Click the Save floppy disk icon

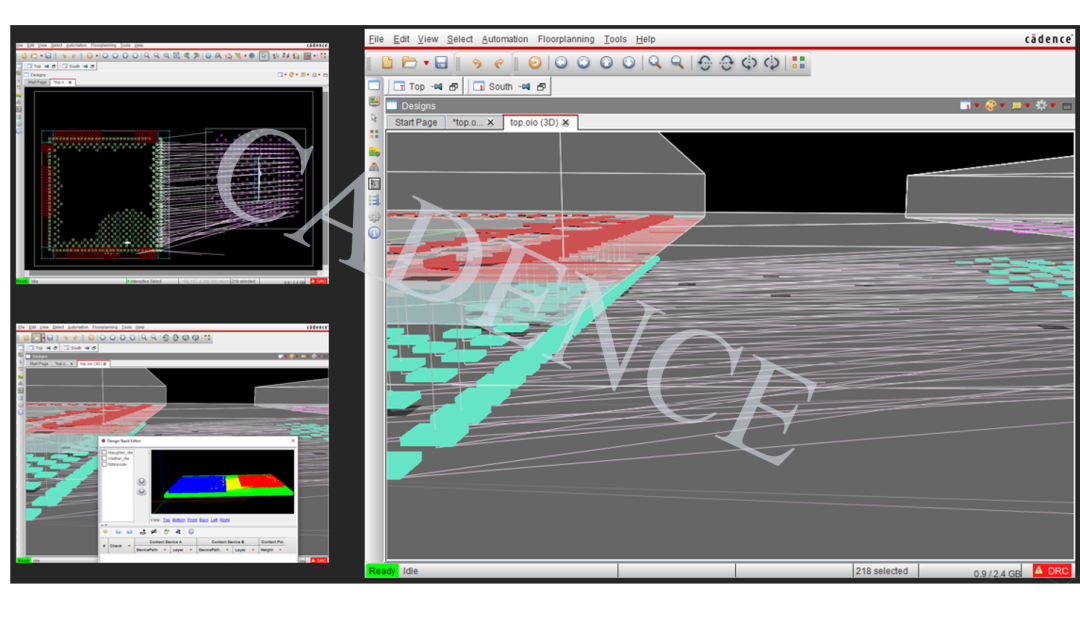click(442, 63)
